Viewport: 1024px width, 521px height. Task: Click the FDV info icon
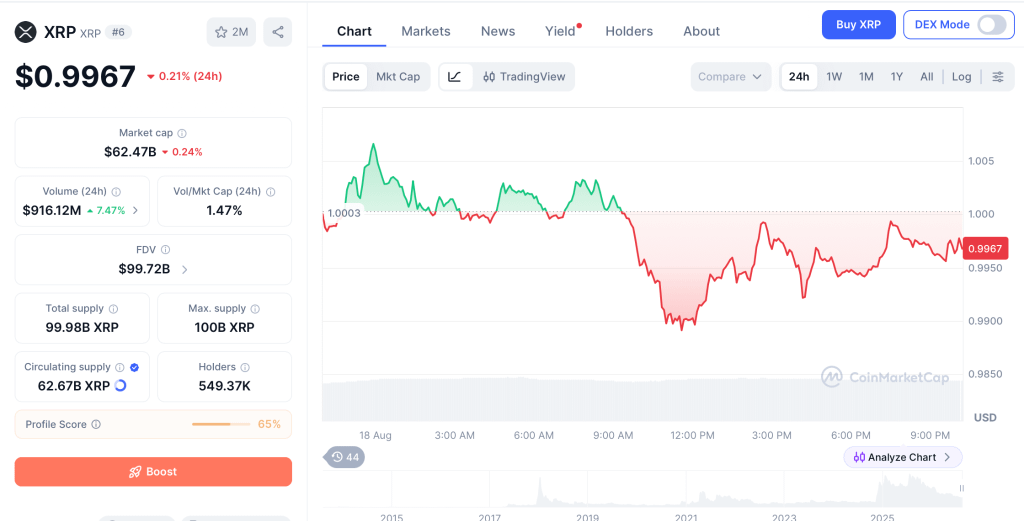(165, 250)
